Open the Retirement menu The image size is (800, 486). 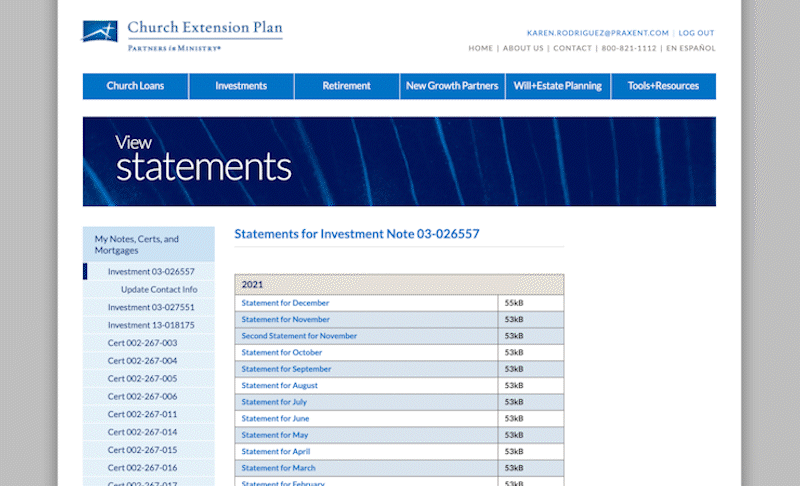pos(346,86)
